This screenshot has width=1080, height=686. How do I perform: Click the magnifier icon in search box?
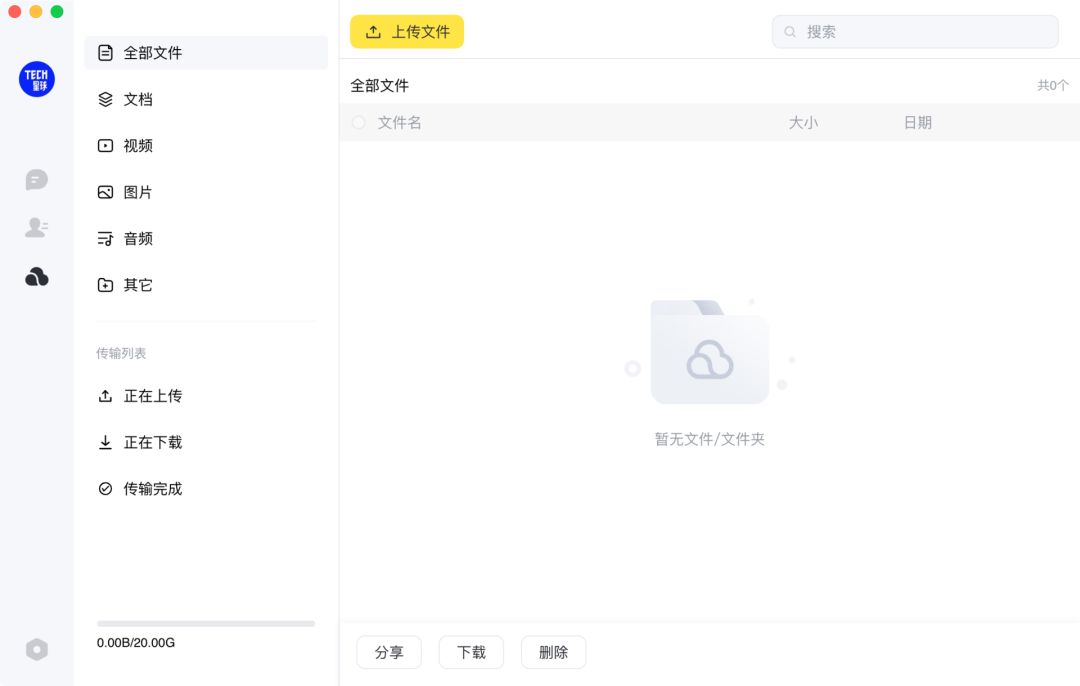(790, 32)
